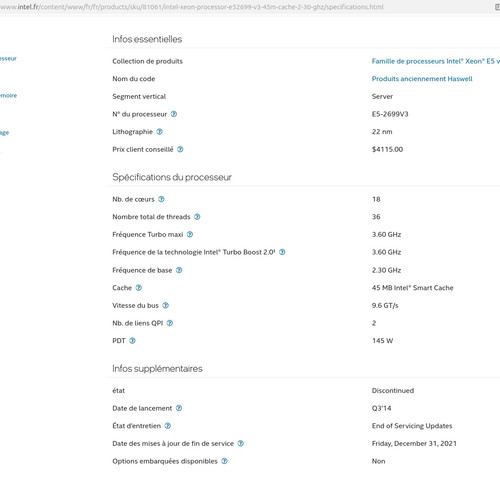
Task: Click sidebar link ending in 'esseur'
Action: tap(8, 59)
